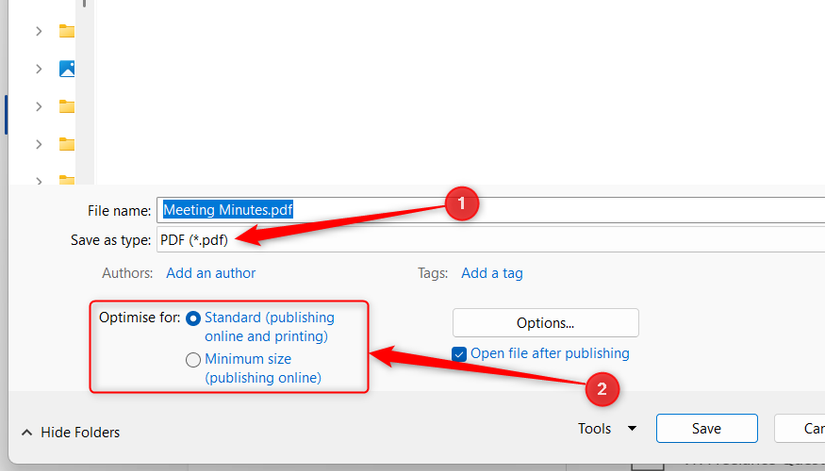The width and height of the screenshot is (825, 471).
Task: Open the Save as type combo box
Action: coord(490,240)
